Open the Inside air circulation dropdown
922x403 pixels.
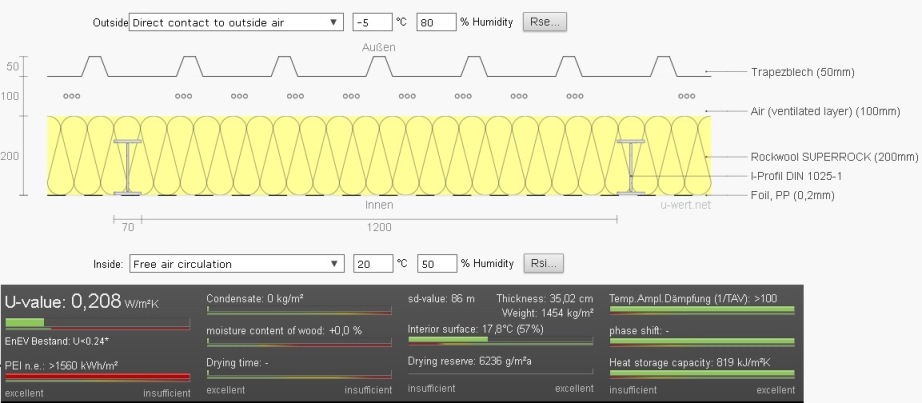(236, 264)
